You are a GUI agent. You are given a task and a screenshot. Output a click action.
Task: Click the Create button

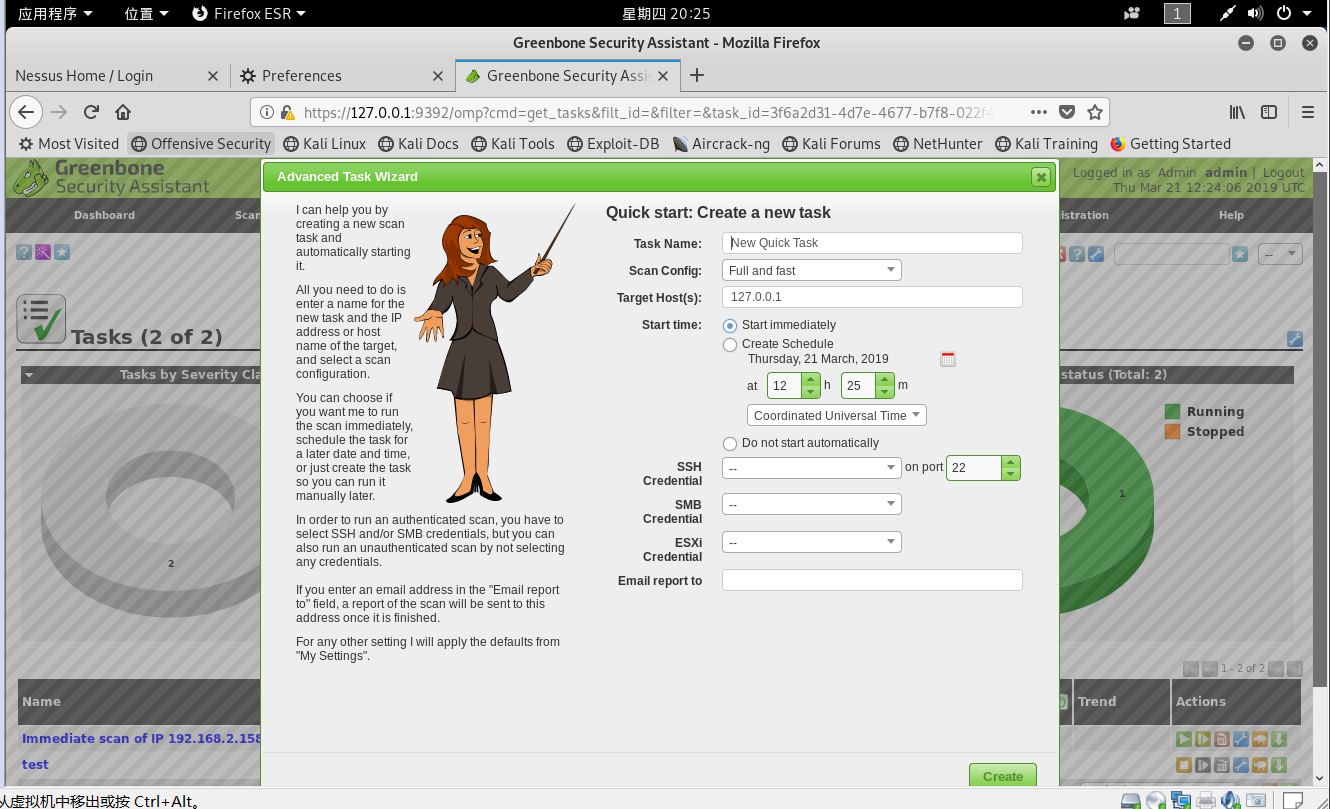(1003, 776)
